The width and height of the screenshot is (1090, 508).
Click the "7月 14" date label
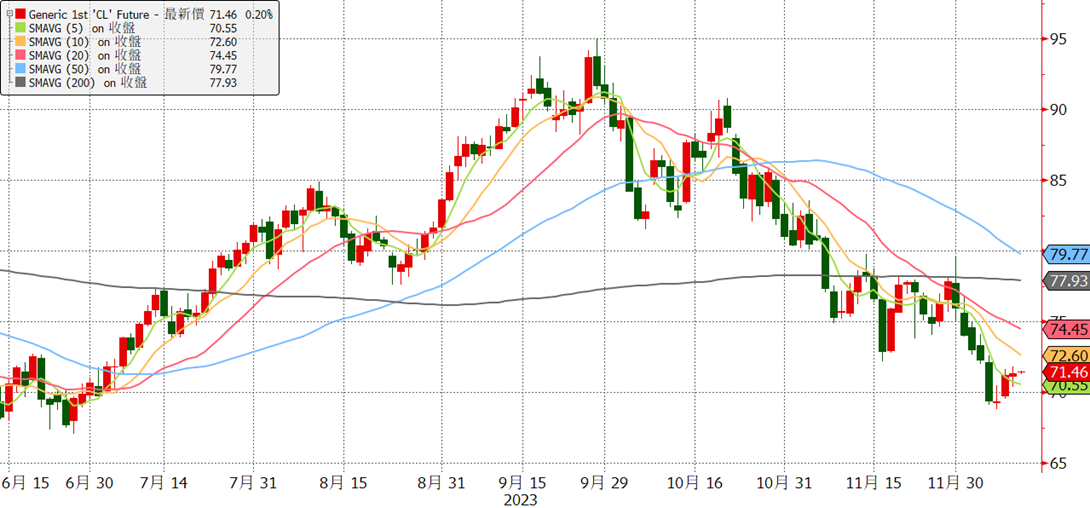[x=165, y=482]
